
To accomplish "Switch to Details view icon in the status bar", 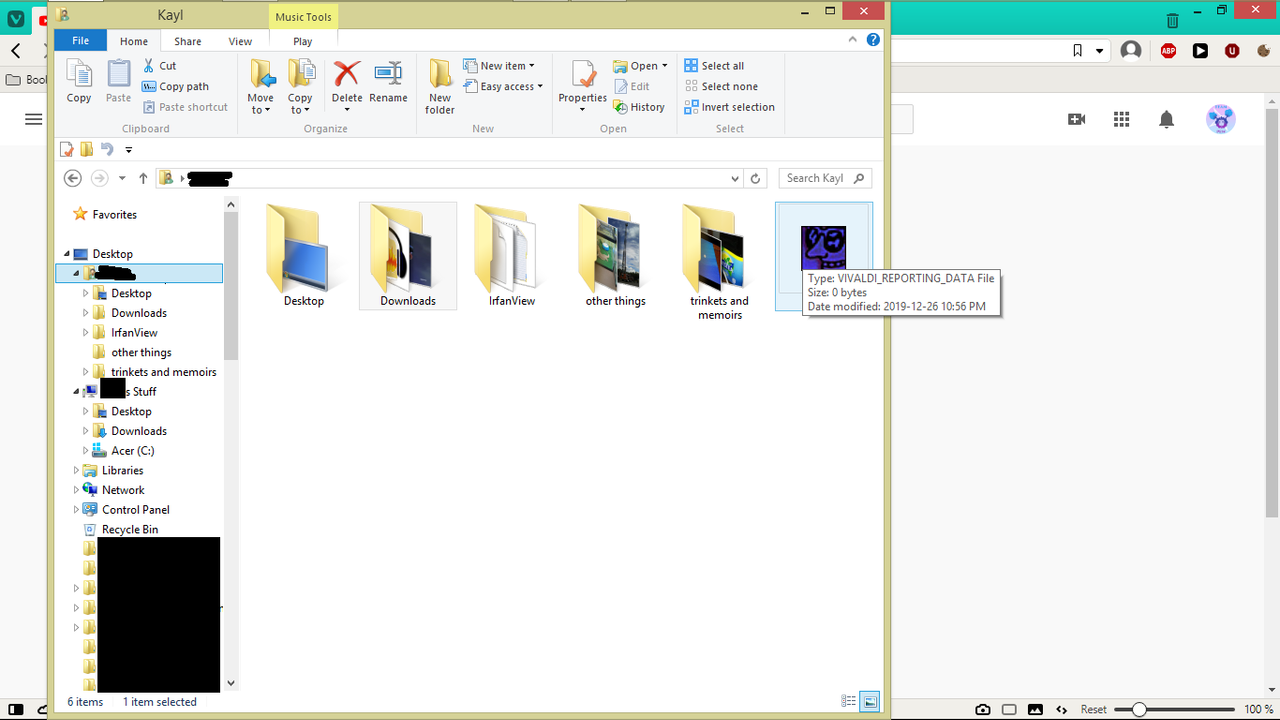I will 848,702.
